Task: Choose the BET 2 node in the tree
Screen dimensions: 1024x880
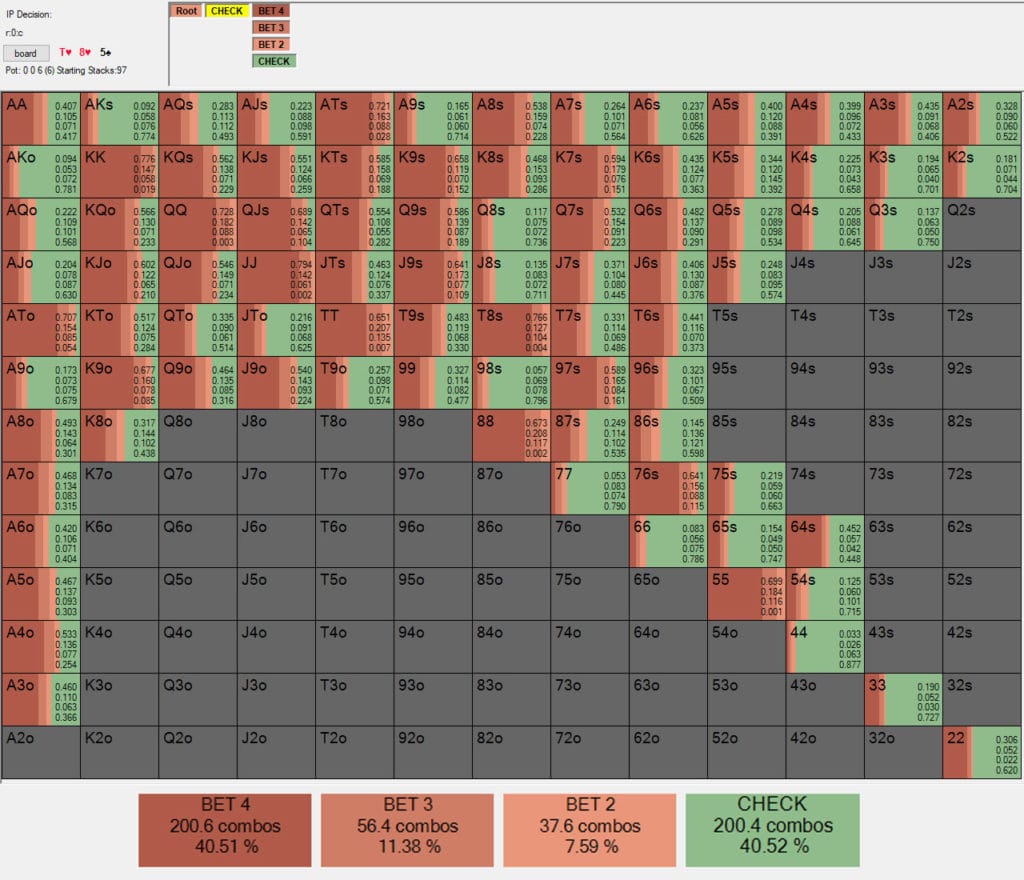Action: click(x=271, y=44)
